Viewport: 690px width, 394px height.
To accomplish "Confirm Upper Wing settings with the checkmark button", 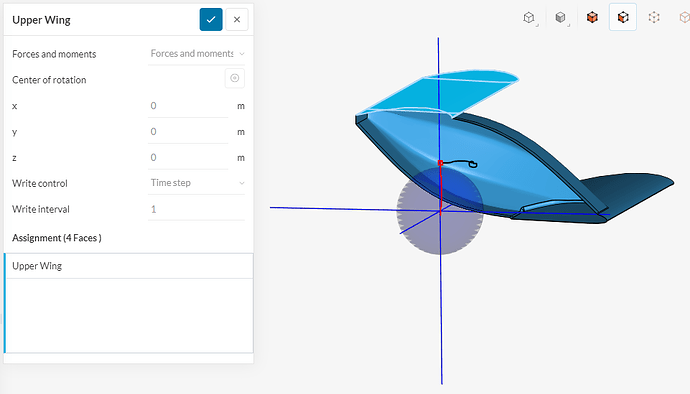I will point(211,19).
